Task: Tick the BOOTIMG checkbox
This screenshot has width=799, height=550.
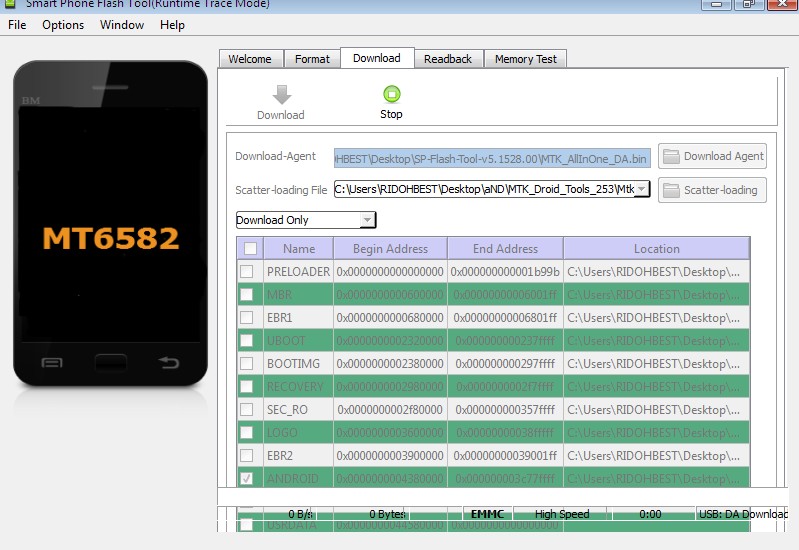Action: coord(247,363)
